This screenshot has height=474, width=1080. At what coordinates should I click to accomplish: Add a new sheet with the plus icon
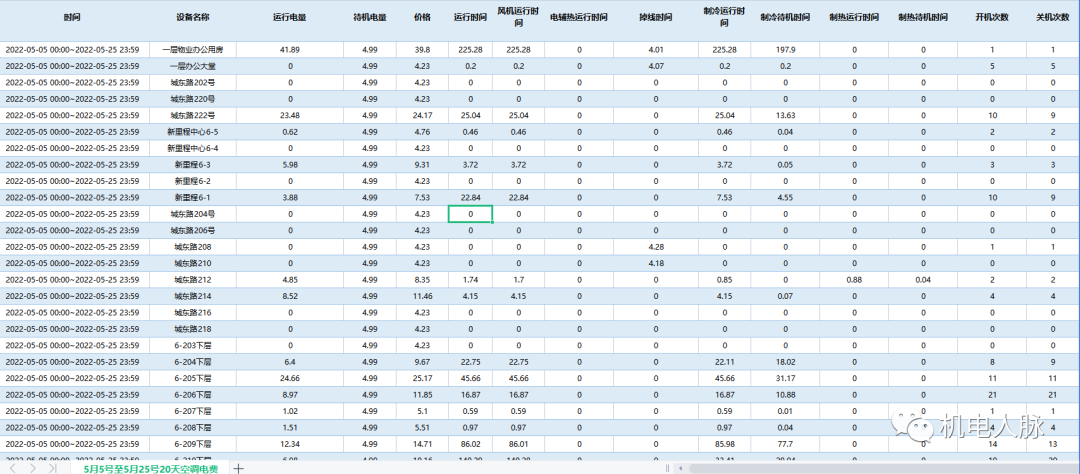pos(238,468)
